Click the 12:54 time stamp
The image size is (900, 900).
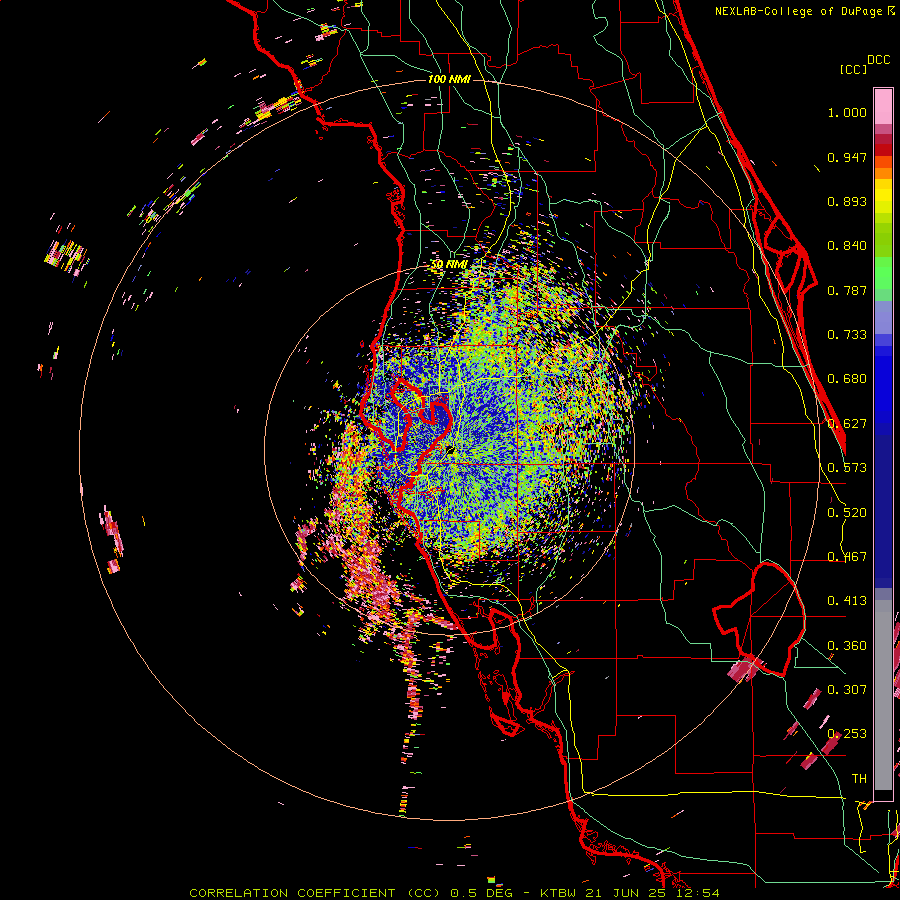(x=697, y=893)
